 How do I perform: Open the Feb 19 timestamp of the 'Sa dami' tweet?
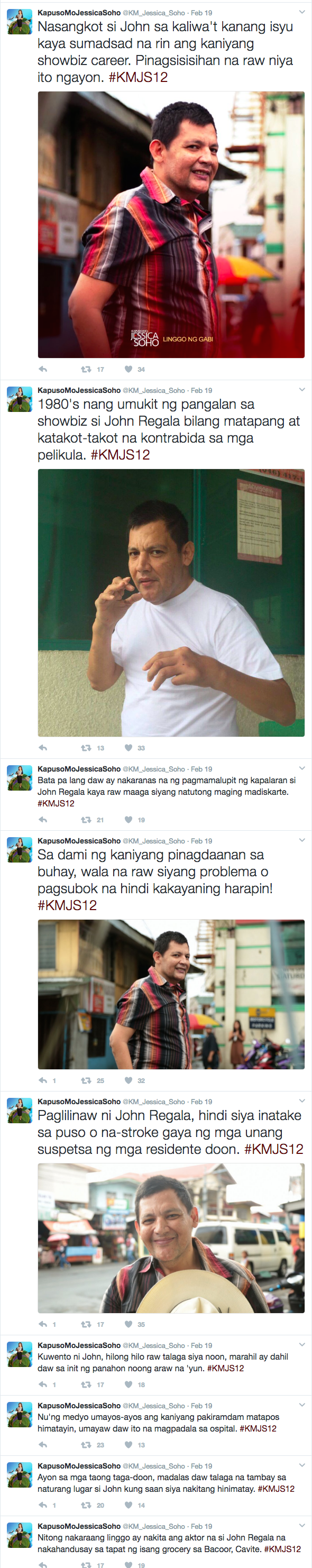(201, 841)
